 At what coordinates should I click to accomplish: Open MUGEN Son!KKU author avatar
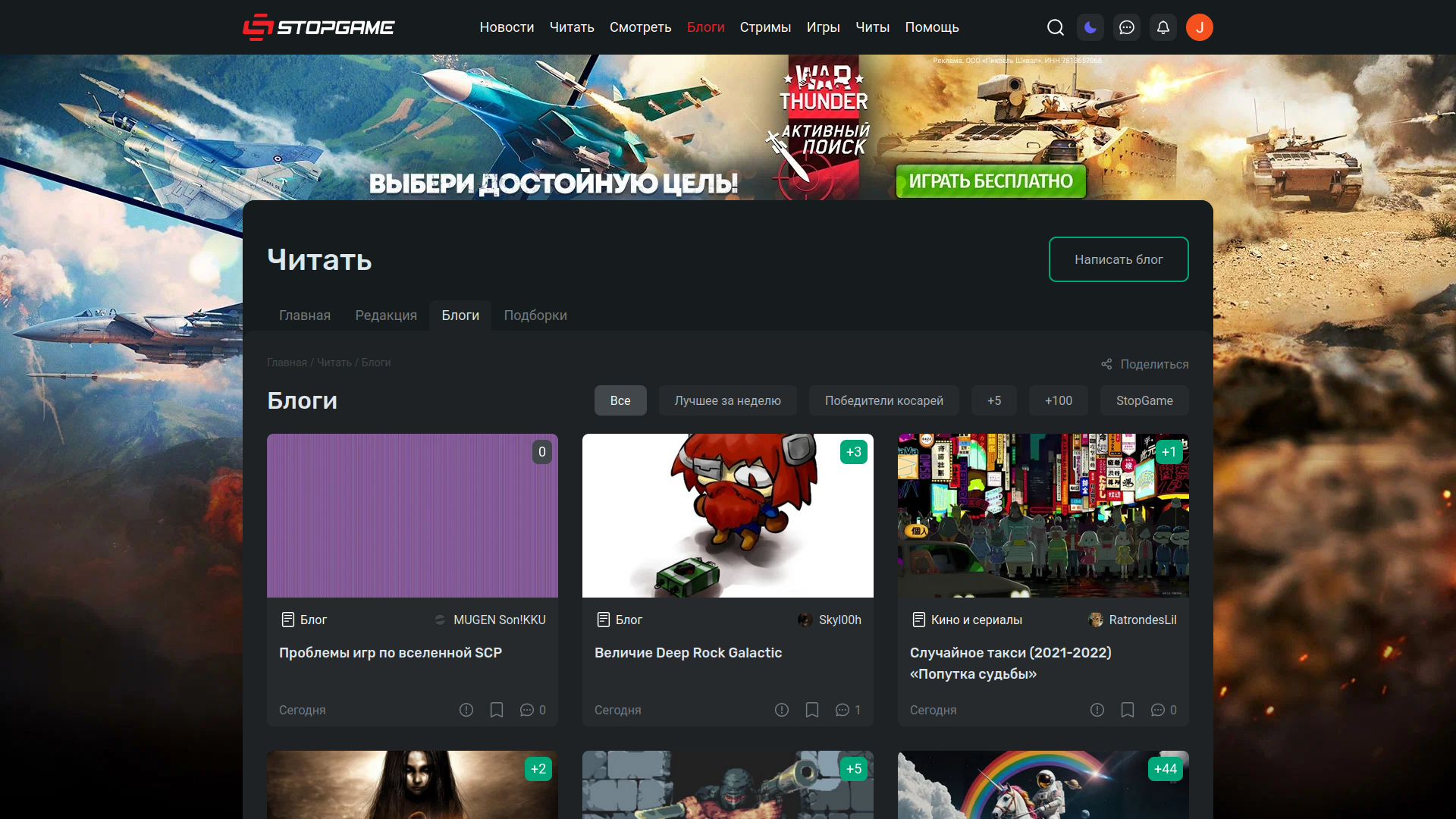tap(441, 620)
